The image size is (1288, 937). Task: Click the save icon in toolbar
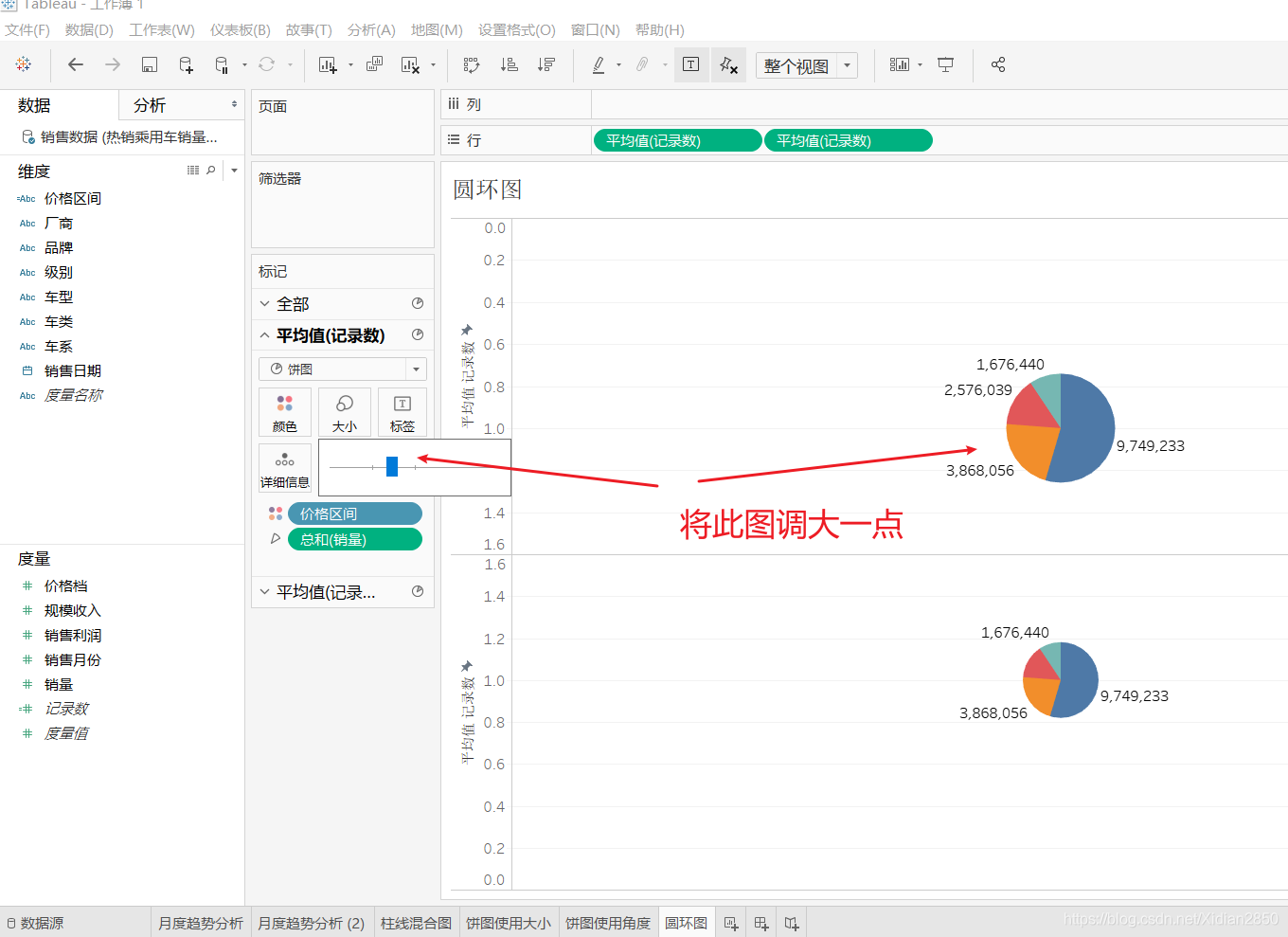tap(149, 64)
